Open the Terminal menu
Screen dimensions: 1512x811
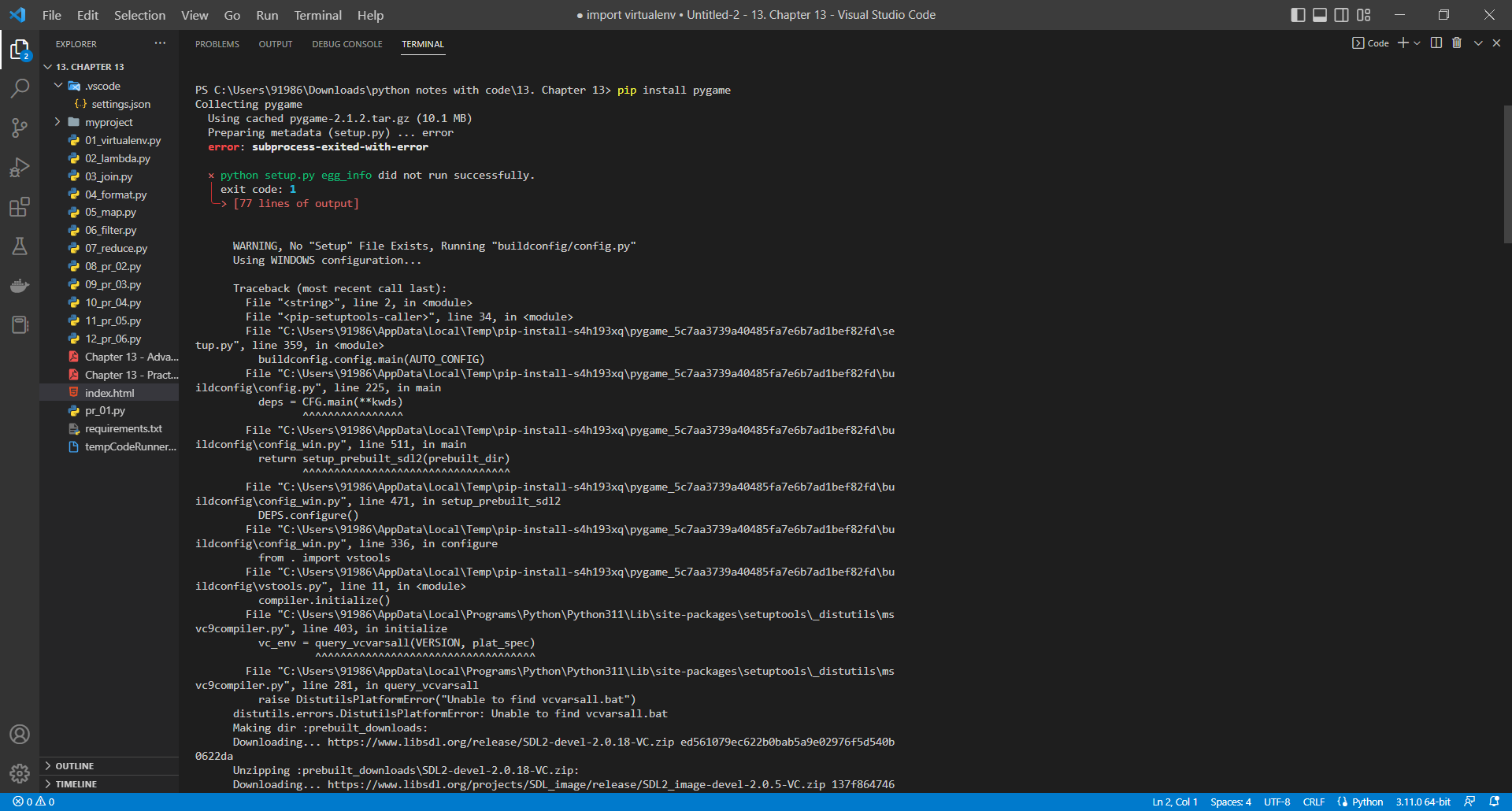pos(317,15)
